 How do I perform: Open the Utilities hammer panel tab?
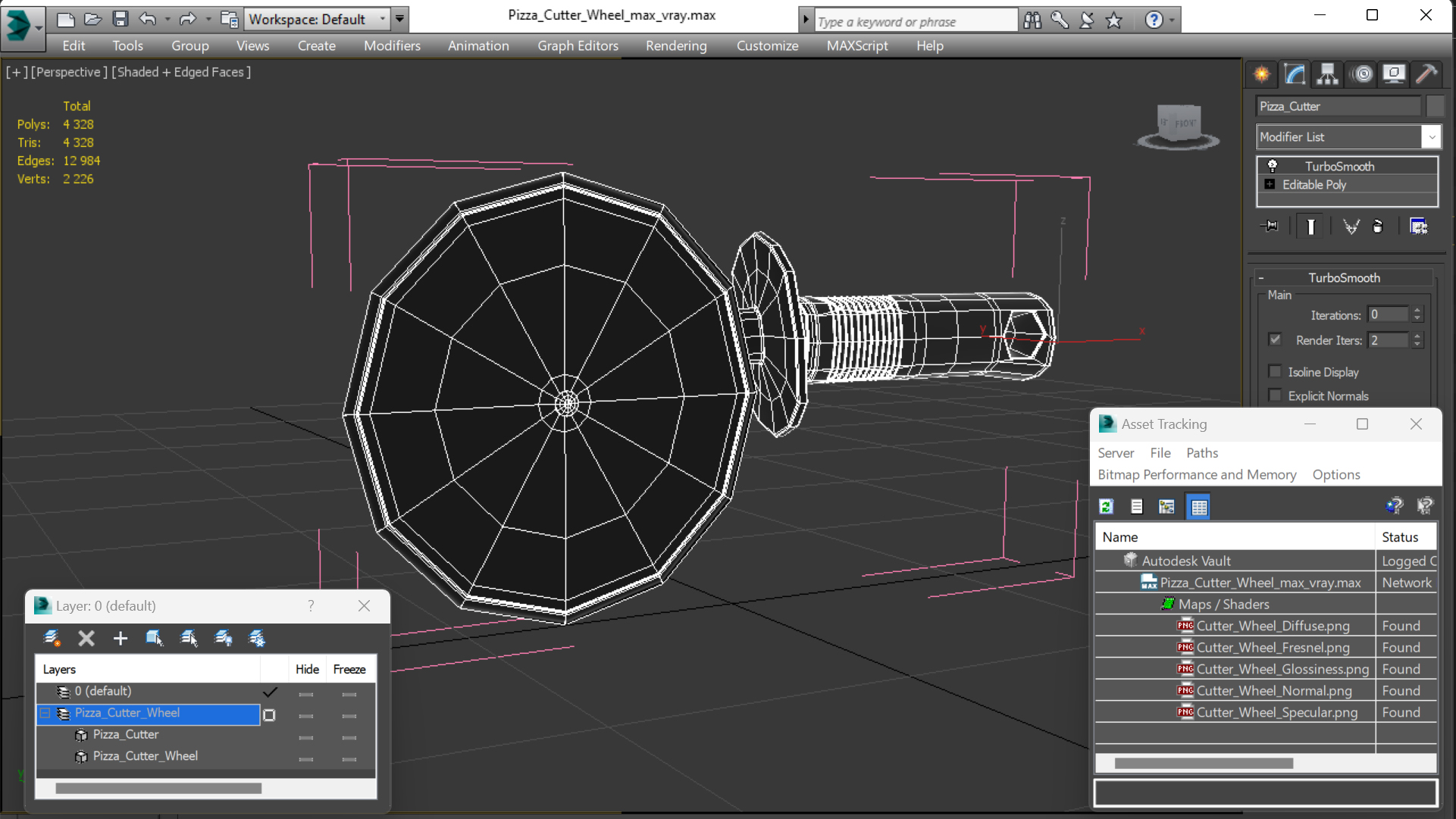[x=1426, y=74]
